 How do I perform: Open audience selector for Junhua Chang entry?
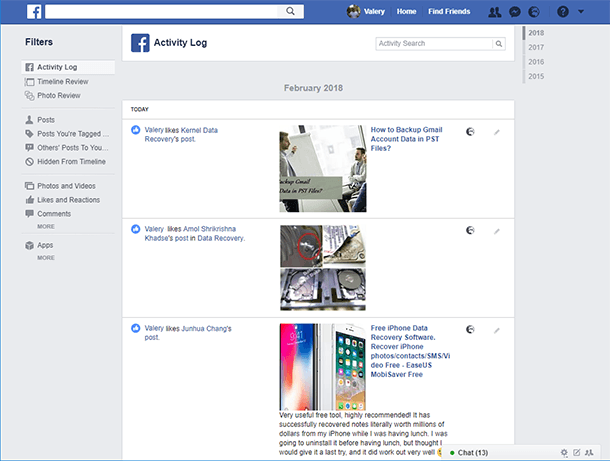pyautogui.click(x=470, y=330)
